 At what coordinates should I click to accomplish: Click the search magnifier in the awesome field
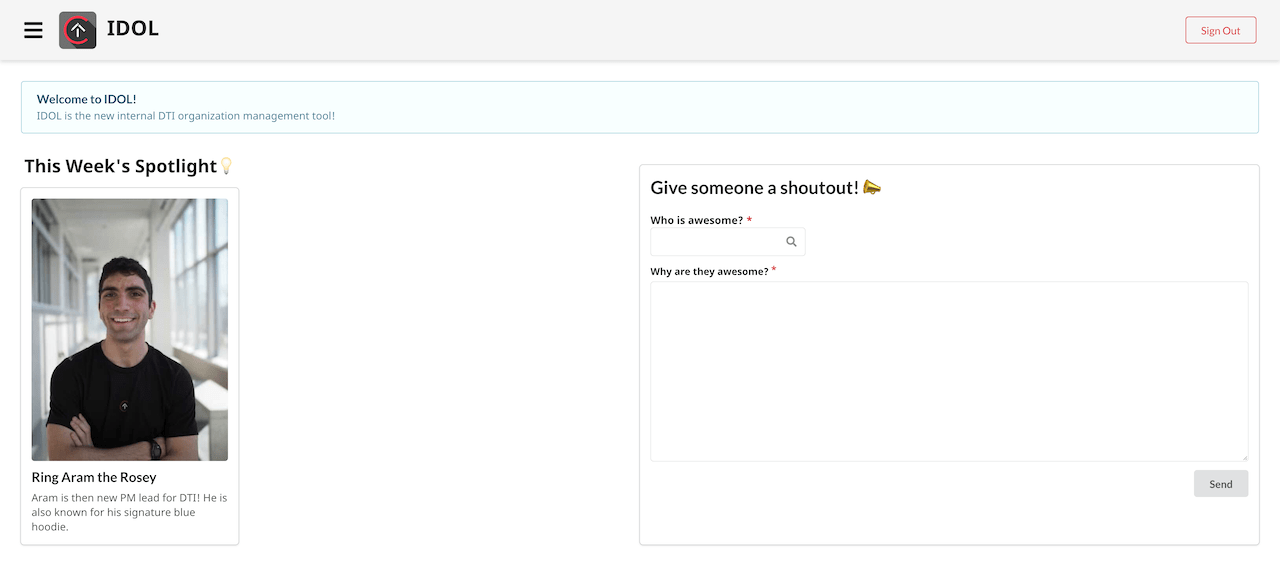pyautogui.click(x=791, y=241)
